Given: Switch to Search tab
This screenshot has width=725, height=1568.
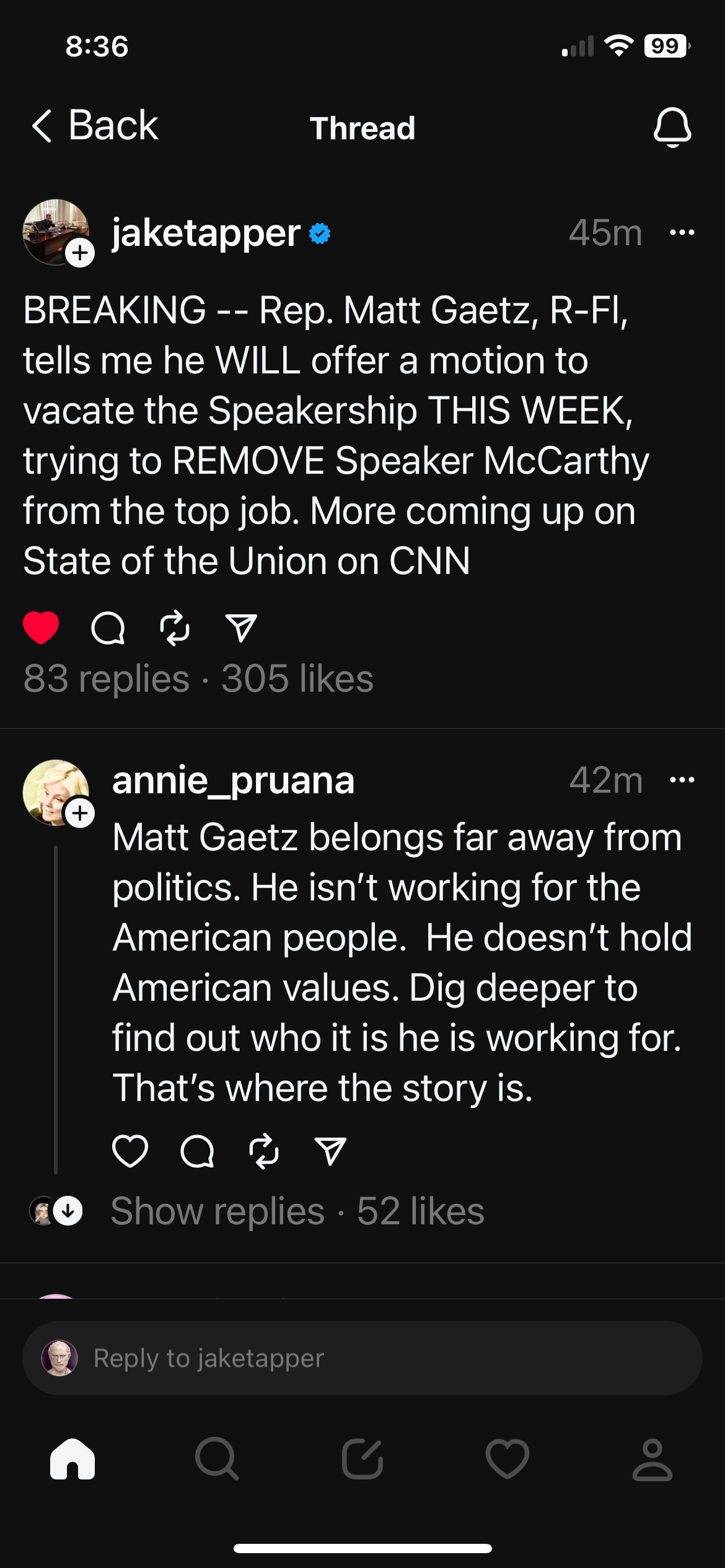Looking at the screenshot, I should 217,1459.
